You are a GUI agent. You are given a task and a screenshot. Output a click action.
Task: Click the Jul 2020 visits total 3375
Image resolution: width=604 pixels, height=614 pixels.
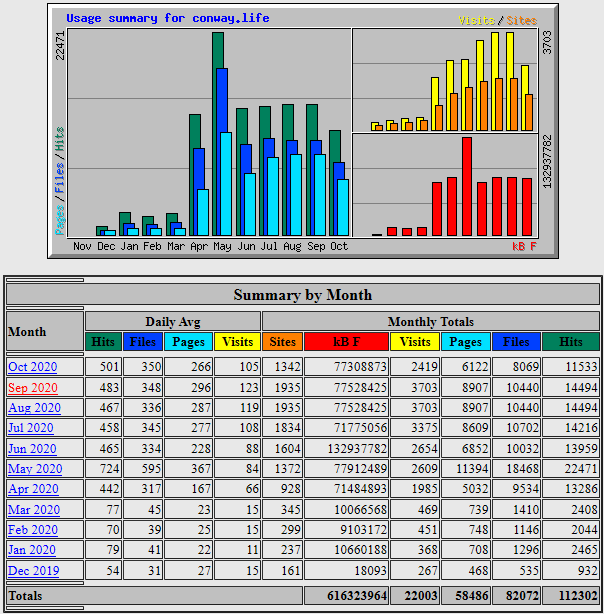pyautogui.click(x=424, y=428)
